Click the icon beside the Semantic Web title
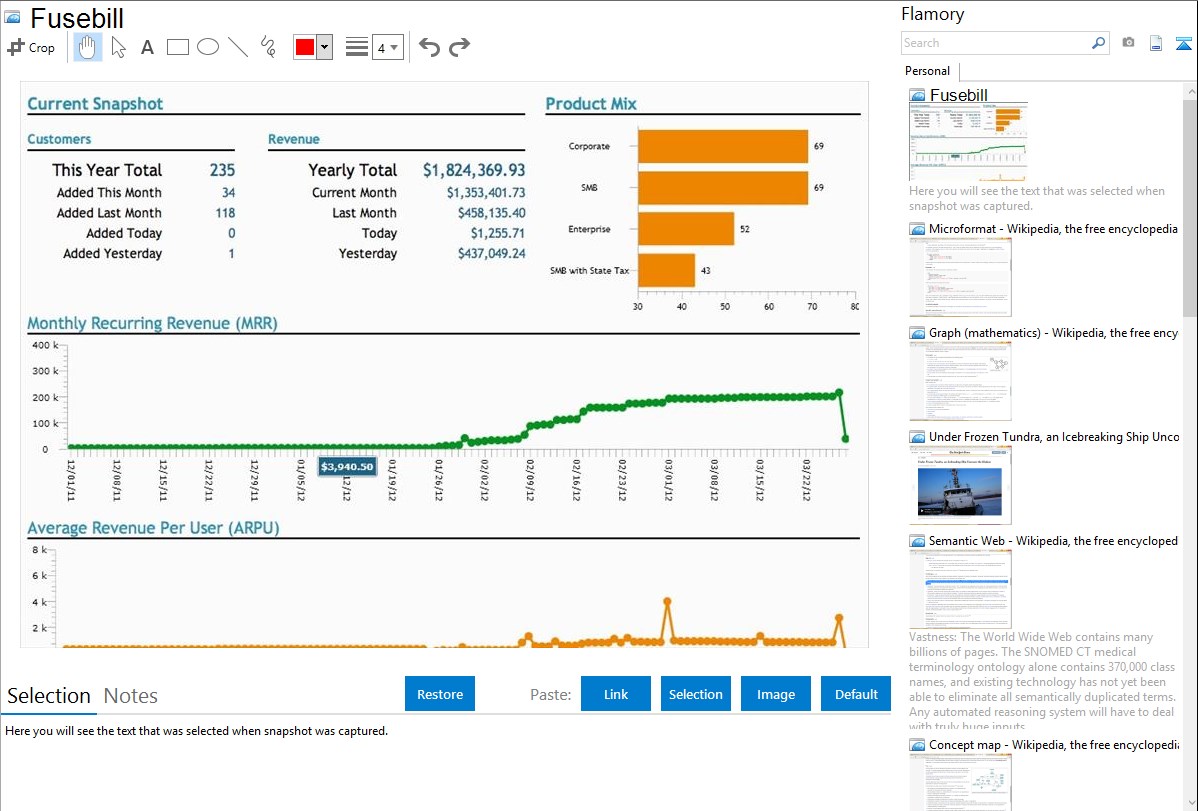Screen dimensions: 1198x811 917,541
